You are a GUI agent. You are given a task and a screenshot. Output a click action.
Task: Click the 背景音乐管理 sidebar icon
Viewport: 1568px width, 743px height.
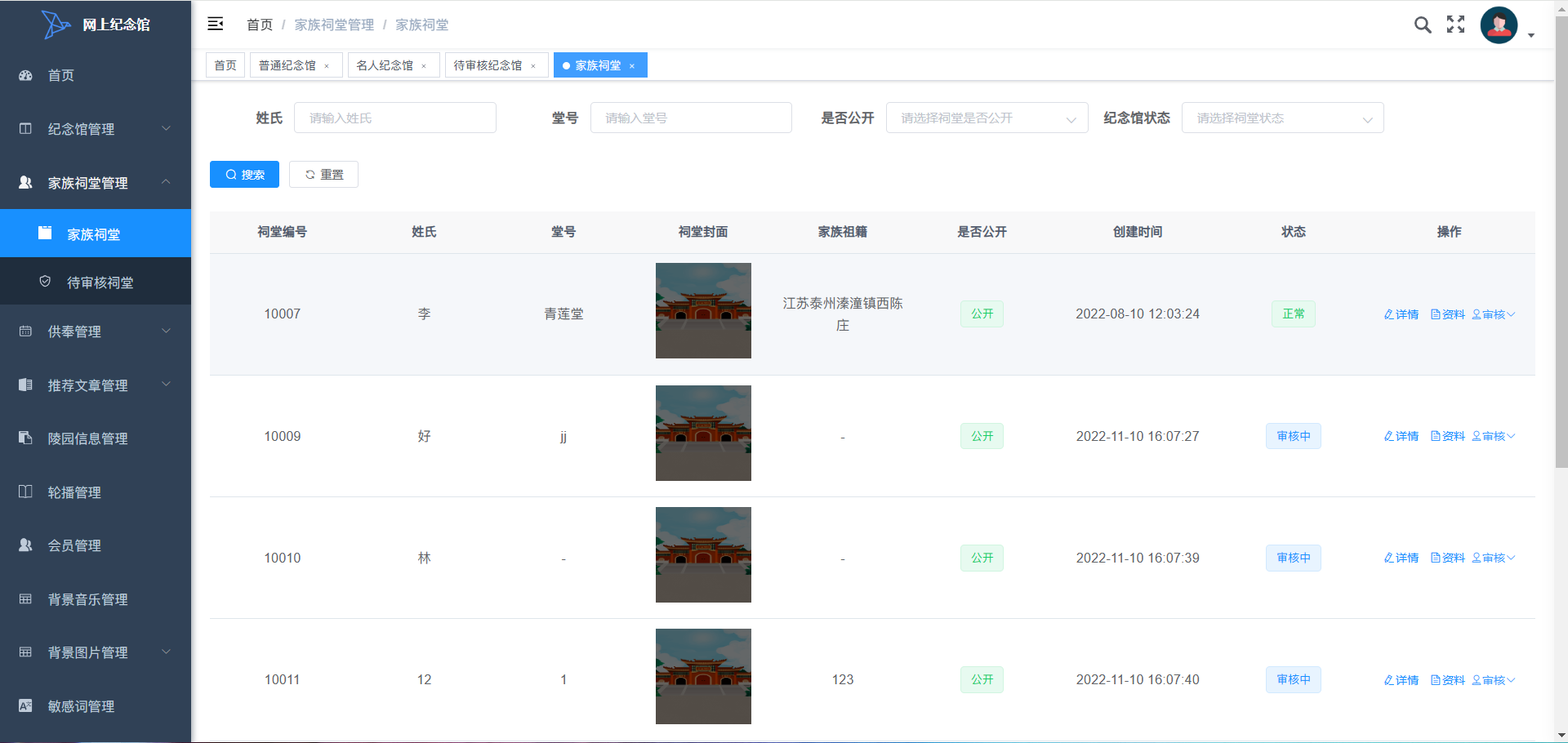tap(25, 598)
